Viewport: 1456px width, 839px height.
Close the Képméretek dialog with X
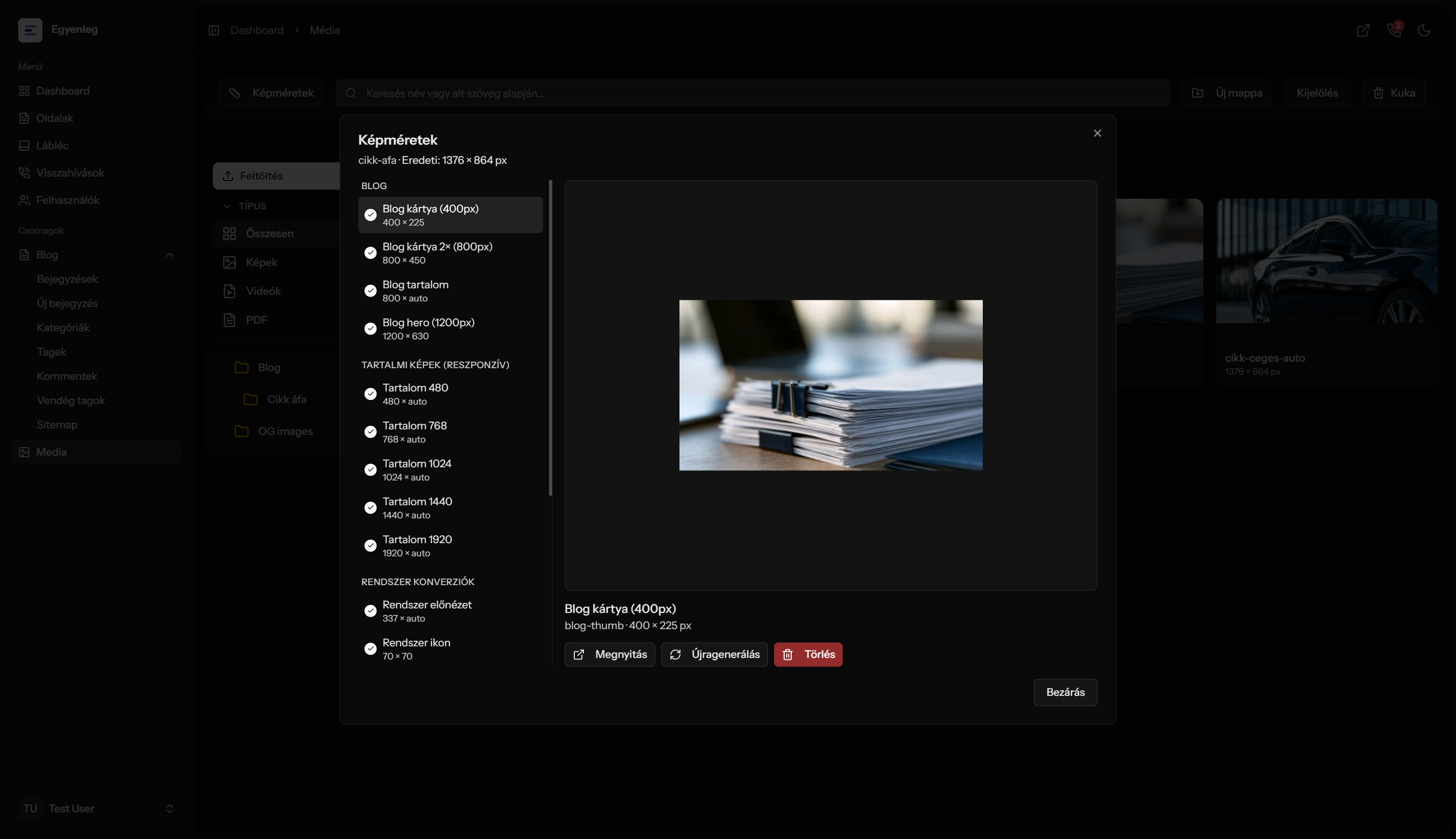[1097, 133]
